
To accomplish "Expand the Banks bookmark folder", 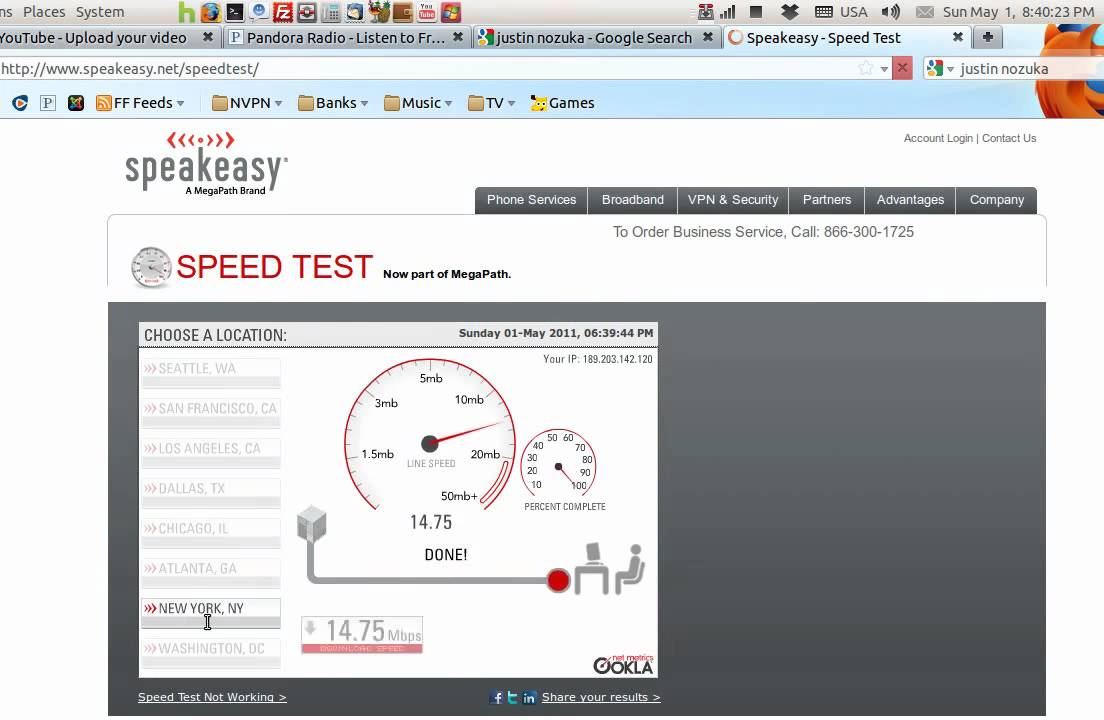I will pyautogui.click(x=333, y=103).
